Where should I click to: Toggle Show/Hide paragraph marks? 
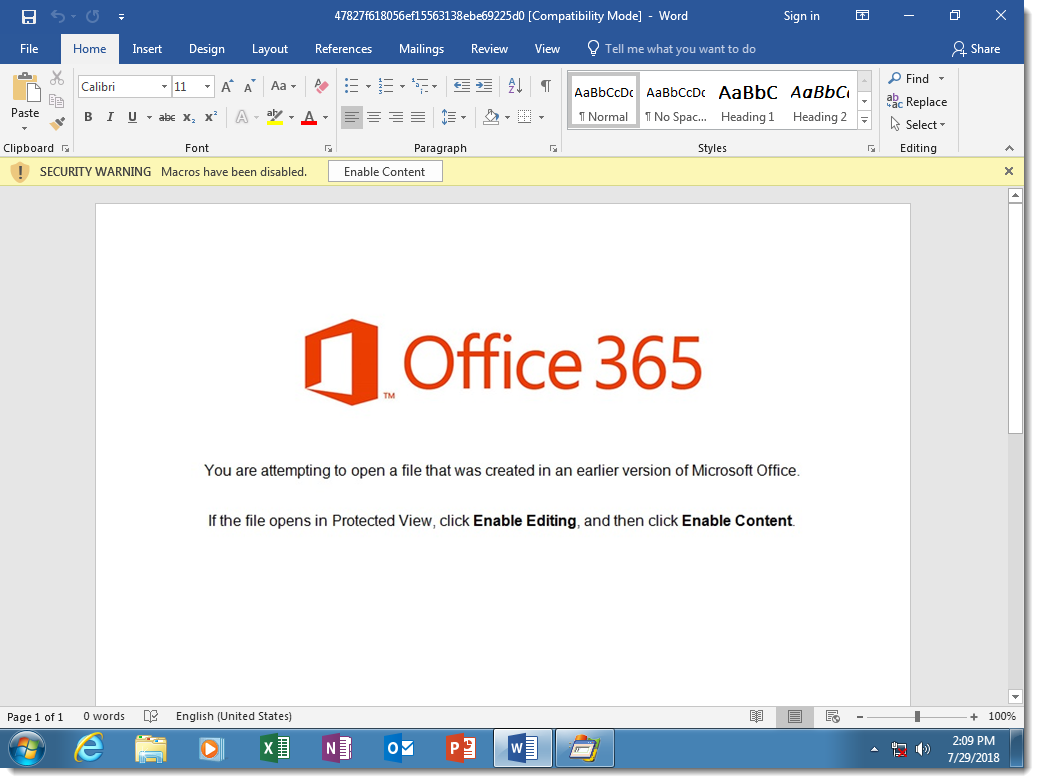point(545,85)
